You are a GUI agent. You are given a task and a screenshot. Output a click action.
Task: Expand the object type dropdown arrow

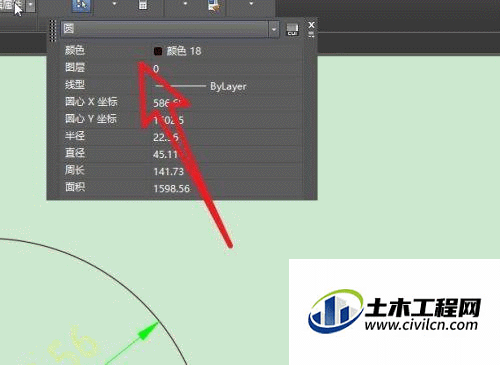(274, 30)
